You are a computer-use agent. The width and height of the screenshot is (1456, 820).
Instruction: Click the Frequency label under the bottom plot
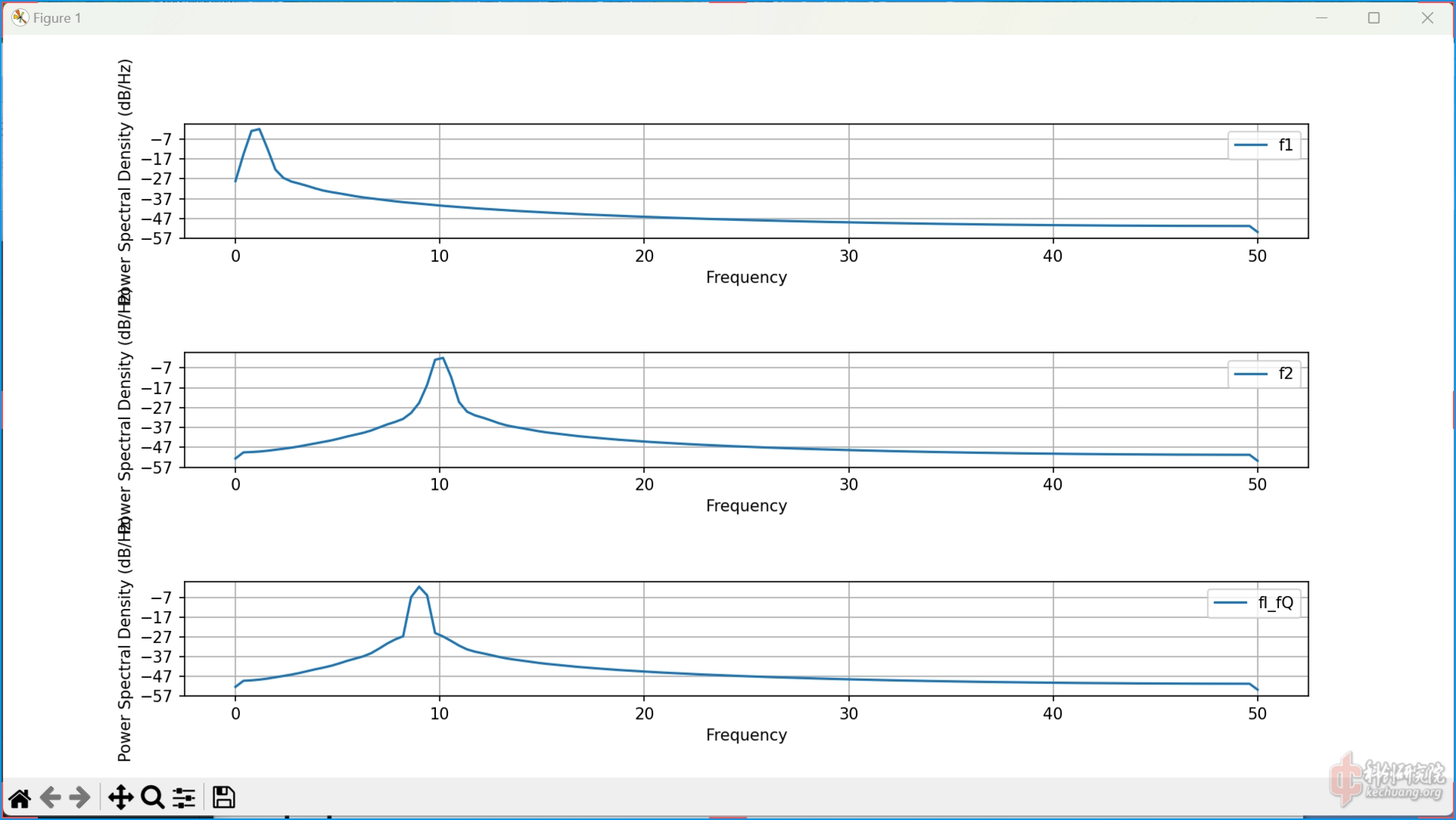[746, 735]
